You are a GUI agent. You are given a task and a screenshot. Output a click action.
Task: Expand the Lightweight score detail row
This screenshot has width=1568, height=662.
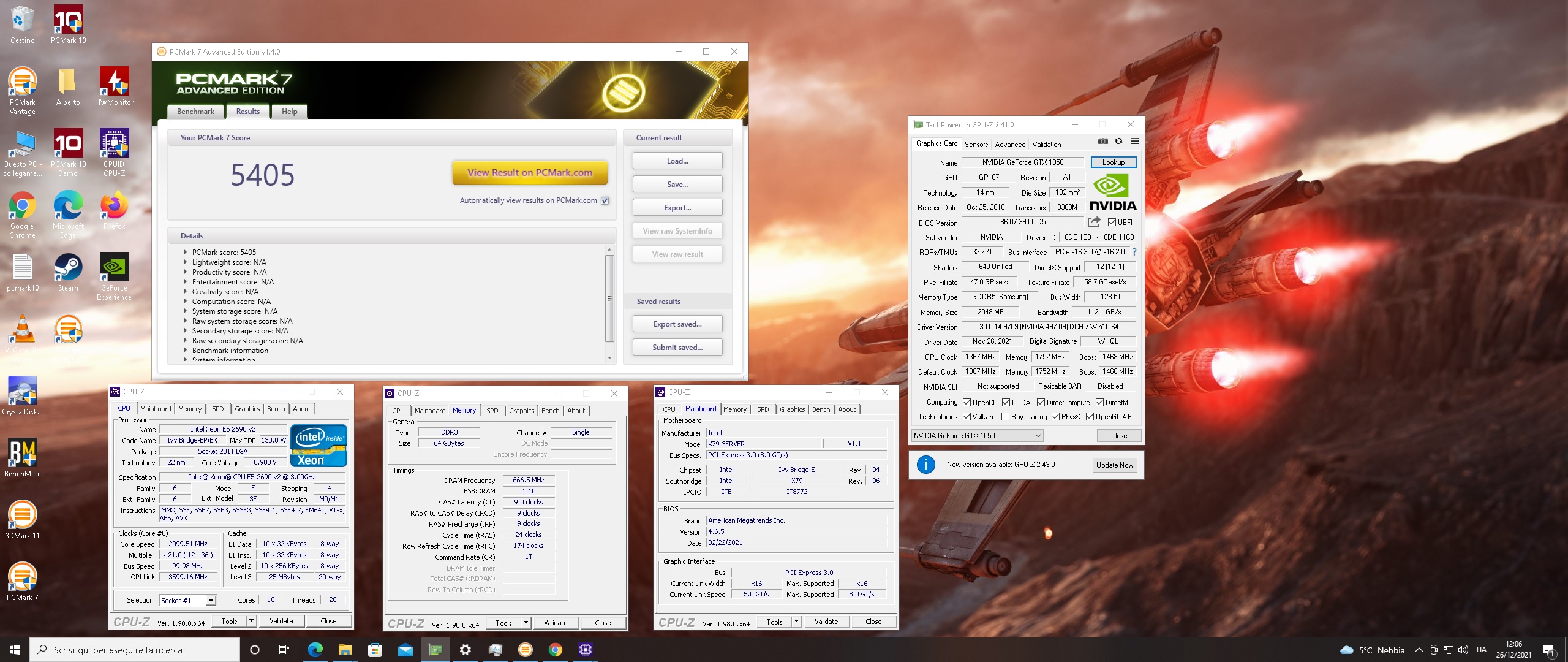click(186, 262)
